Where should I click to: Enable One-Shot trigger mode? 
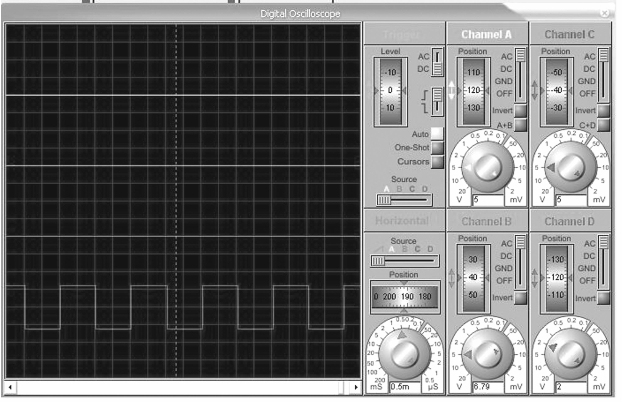[437, 147]
